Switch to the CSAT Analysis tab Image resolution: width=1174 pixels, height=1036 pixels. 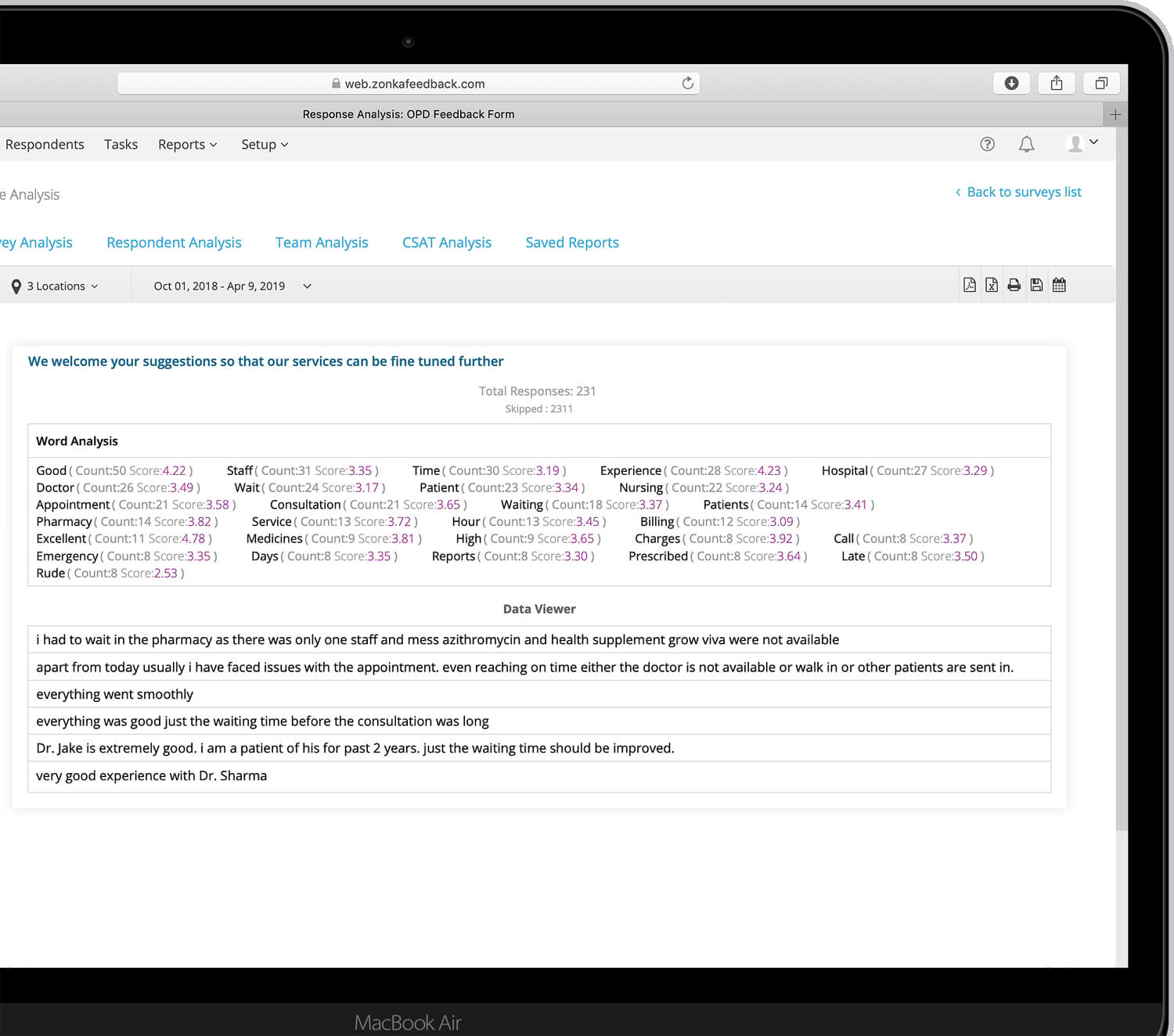tap(446, 243)
